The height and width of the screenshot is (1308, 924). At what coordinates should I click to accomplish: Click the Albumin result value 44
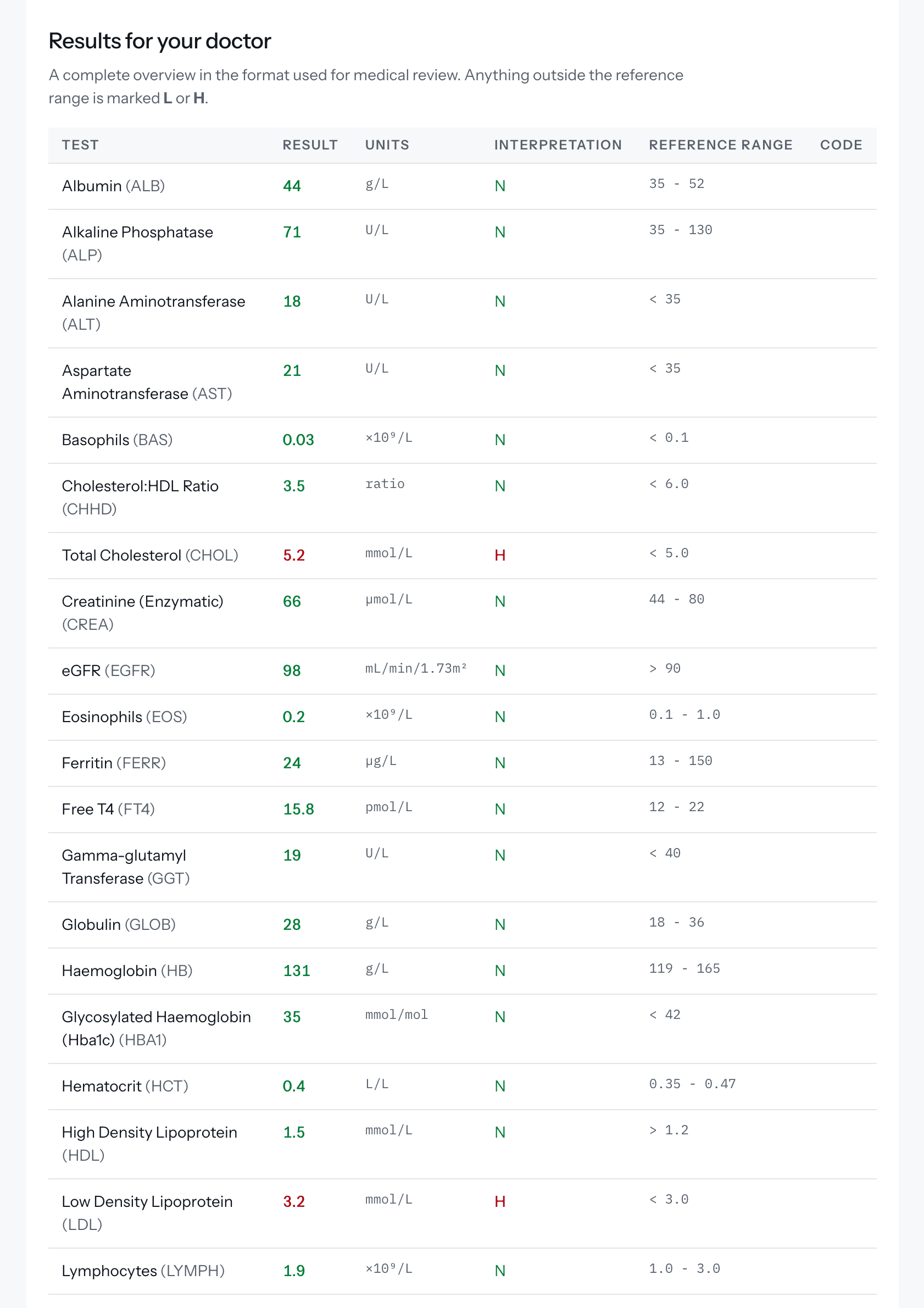click(x=292, y=186)
